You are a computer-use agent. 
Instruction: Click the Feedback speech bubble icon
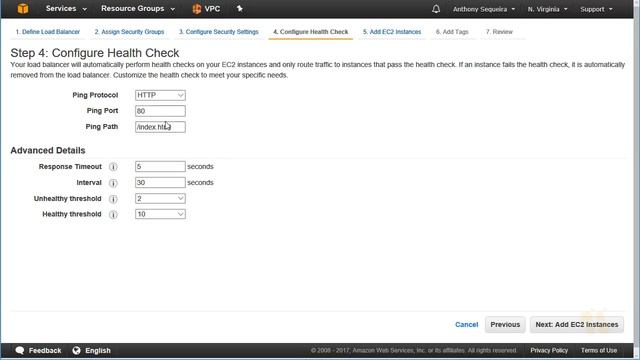point(20,351)
